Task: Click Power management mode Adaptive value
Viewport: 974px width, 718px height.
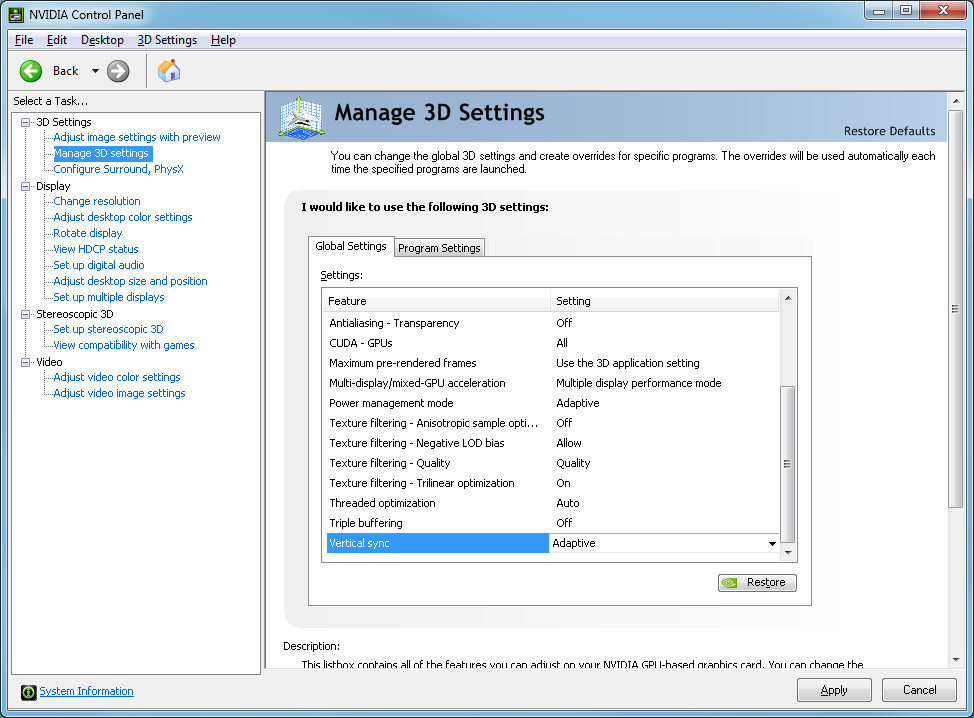Action: 578,403
